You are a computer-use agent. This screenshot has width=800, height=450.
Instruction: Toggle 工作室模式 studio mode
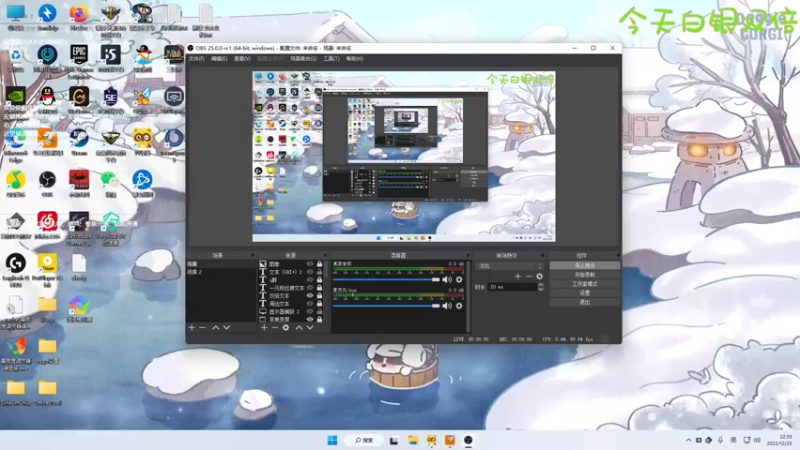585,284
